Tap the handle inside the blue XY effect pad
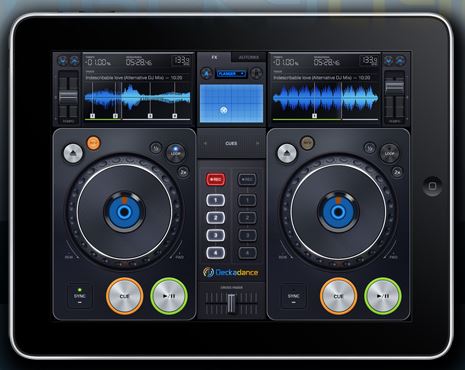This screenshot has width=465, height=370. pyautogui.click(x=224, y=109)
